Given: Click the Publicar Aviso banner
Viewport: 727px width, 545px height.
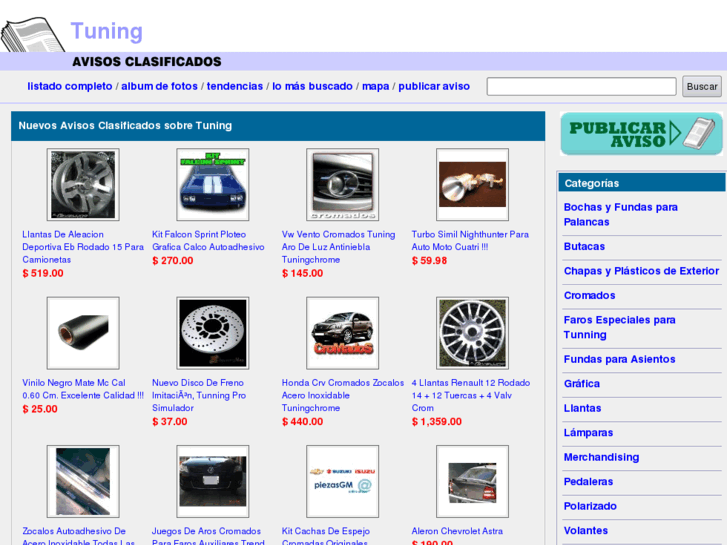Looking at the screenshot, I should (x=641, y=134).
